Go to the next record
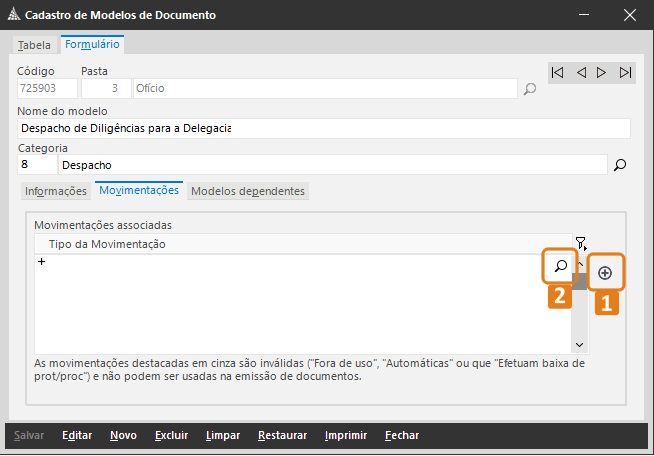Image resolution: width=654 pixels, height=456 pixels. pos(601,73)
